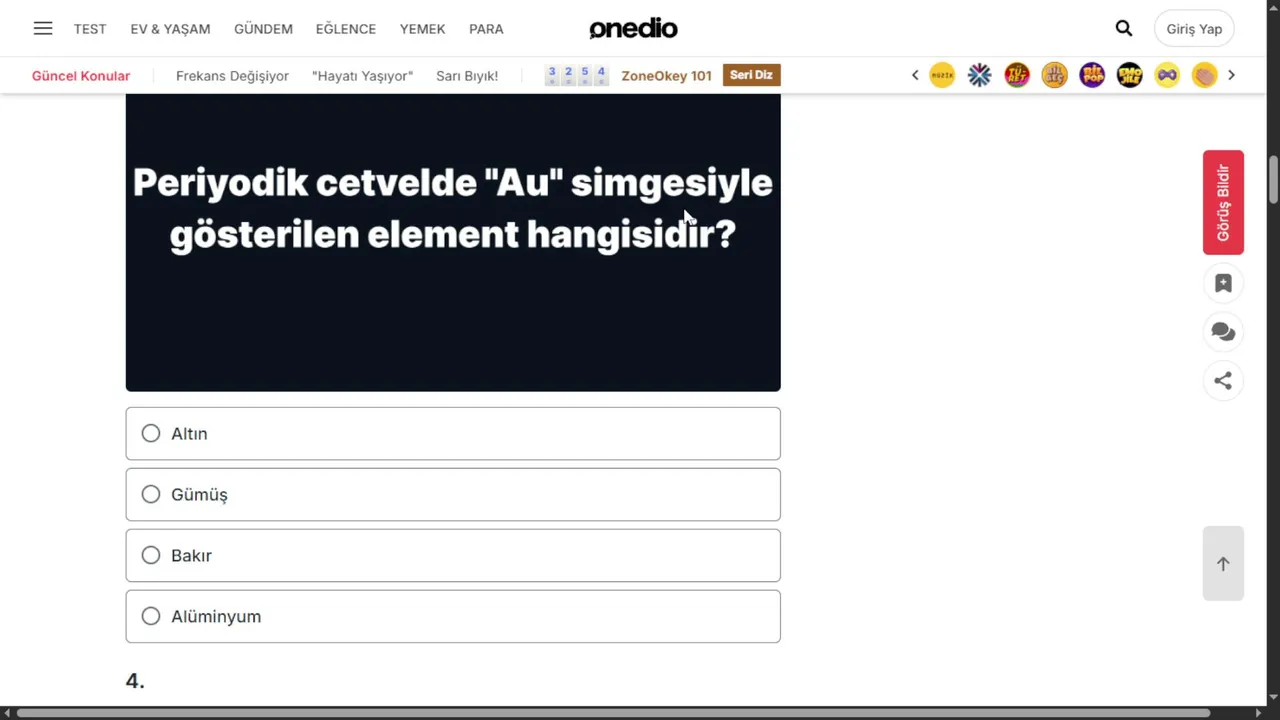
Task: Click the ZoneOkey 101 link
Action: (x=666, y=76)
